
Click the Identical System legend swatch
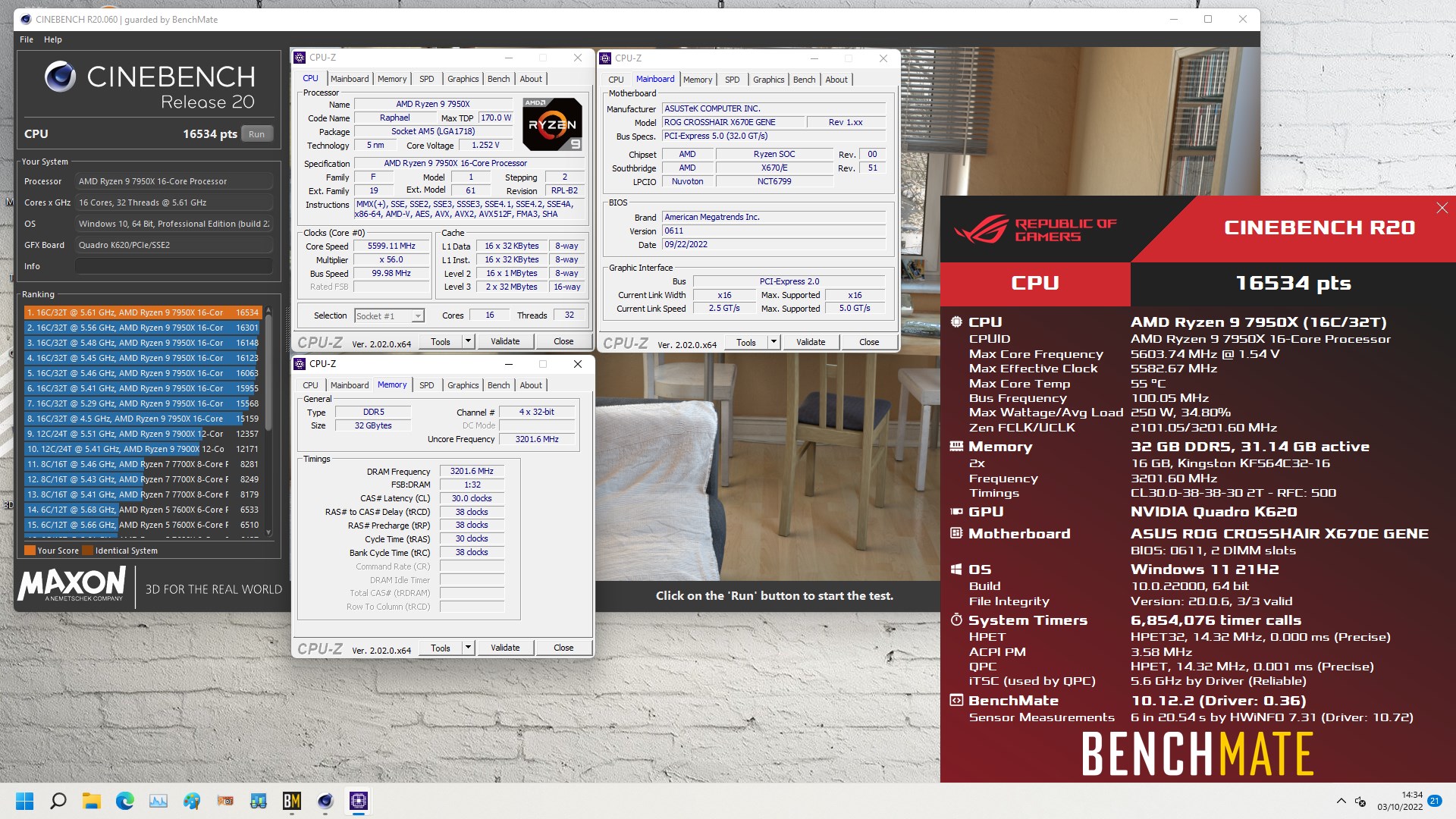(87, 551)
